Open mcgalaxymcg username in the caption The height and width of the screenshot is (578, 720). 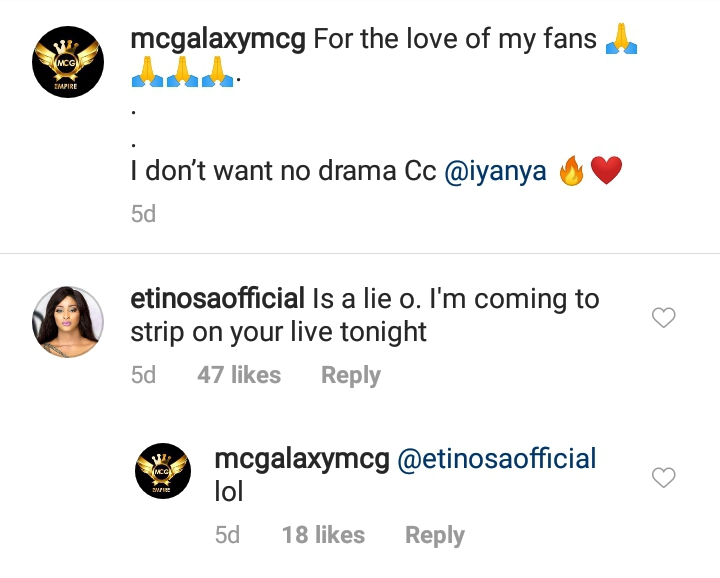218,41
